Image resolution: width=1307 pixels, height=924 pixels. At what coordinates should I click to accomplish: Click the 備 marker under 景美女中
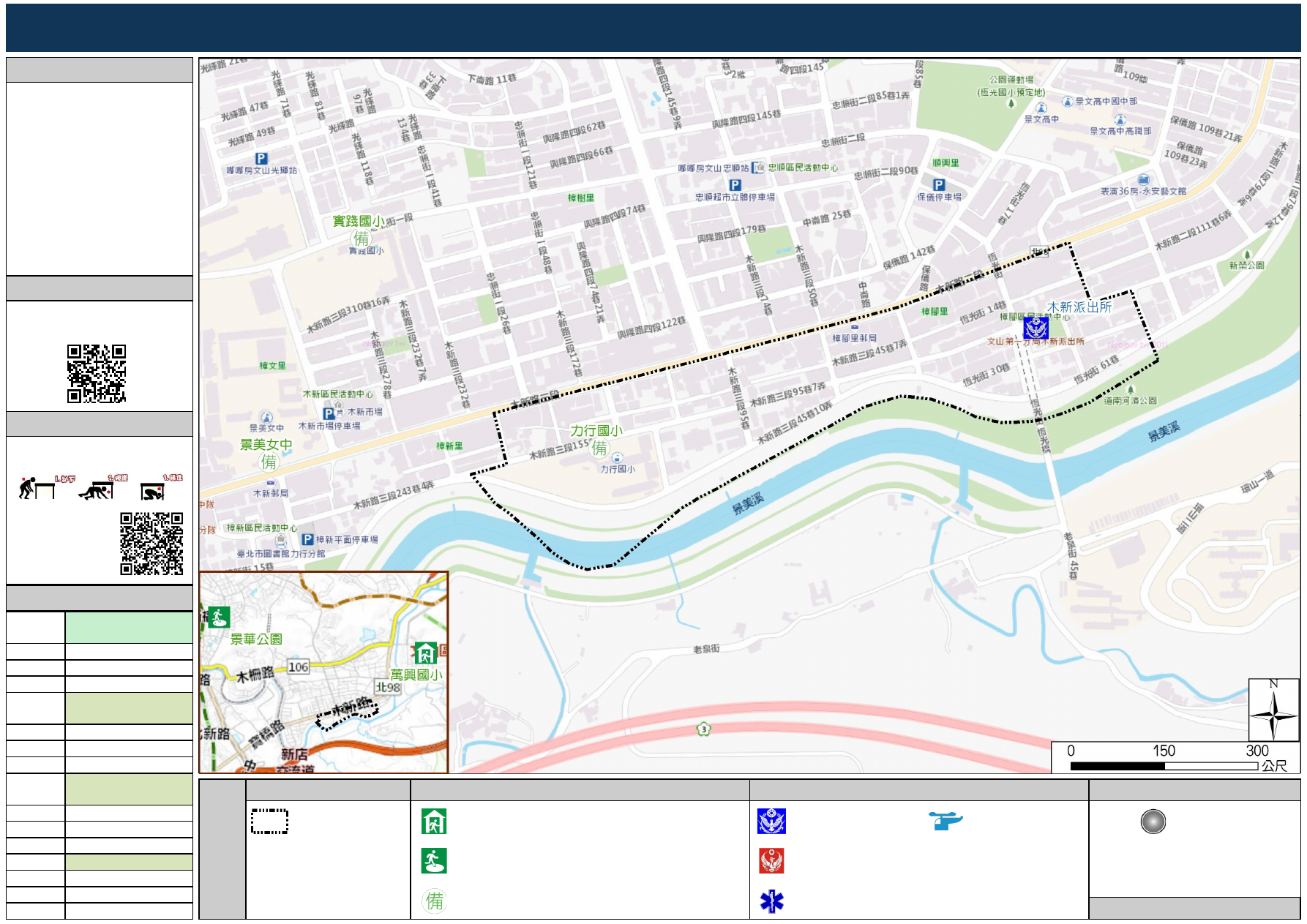tap(269, 462)
